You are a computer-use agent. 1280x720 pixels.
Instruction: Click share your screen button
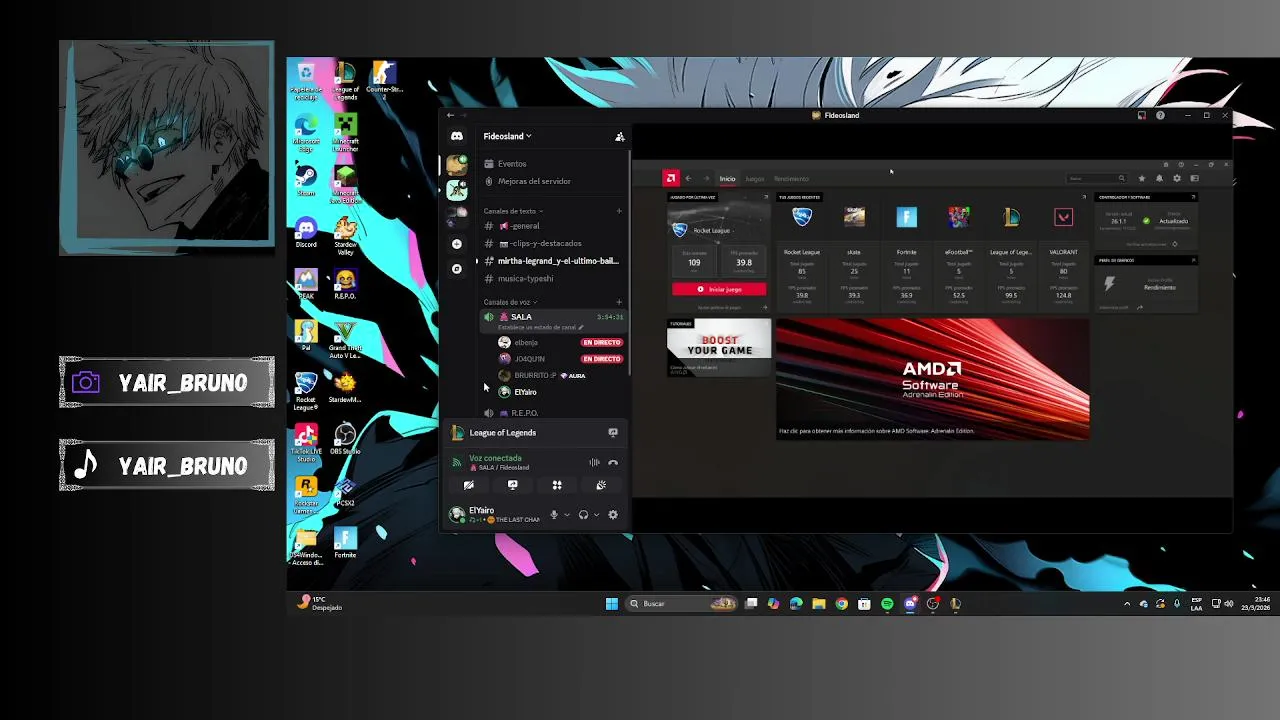(x=513, y=485)
